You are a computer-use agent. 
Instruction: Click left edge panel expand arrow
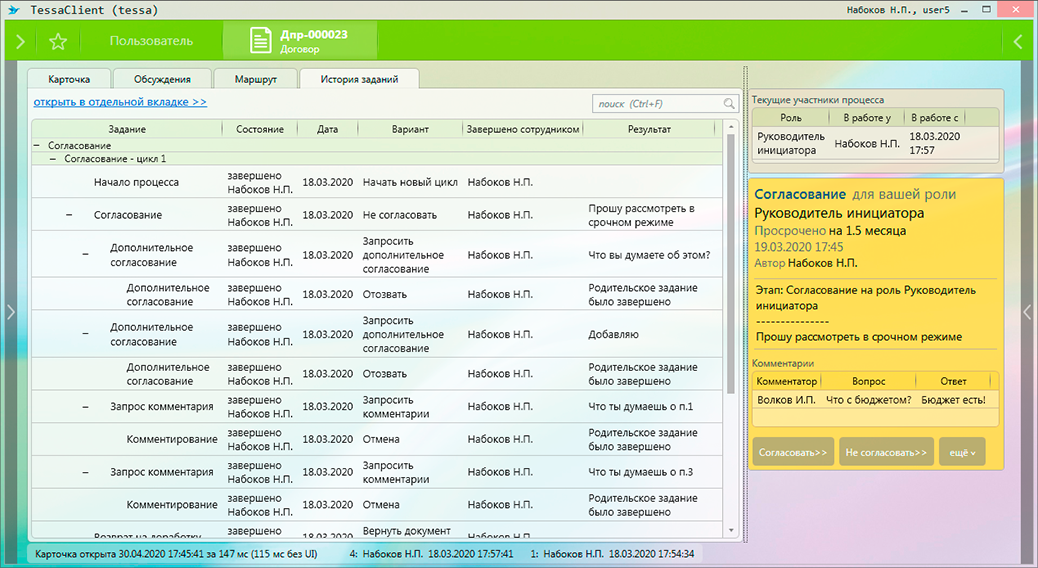[11, 312]
